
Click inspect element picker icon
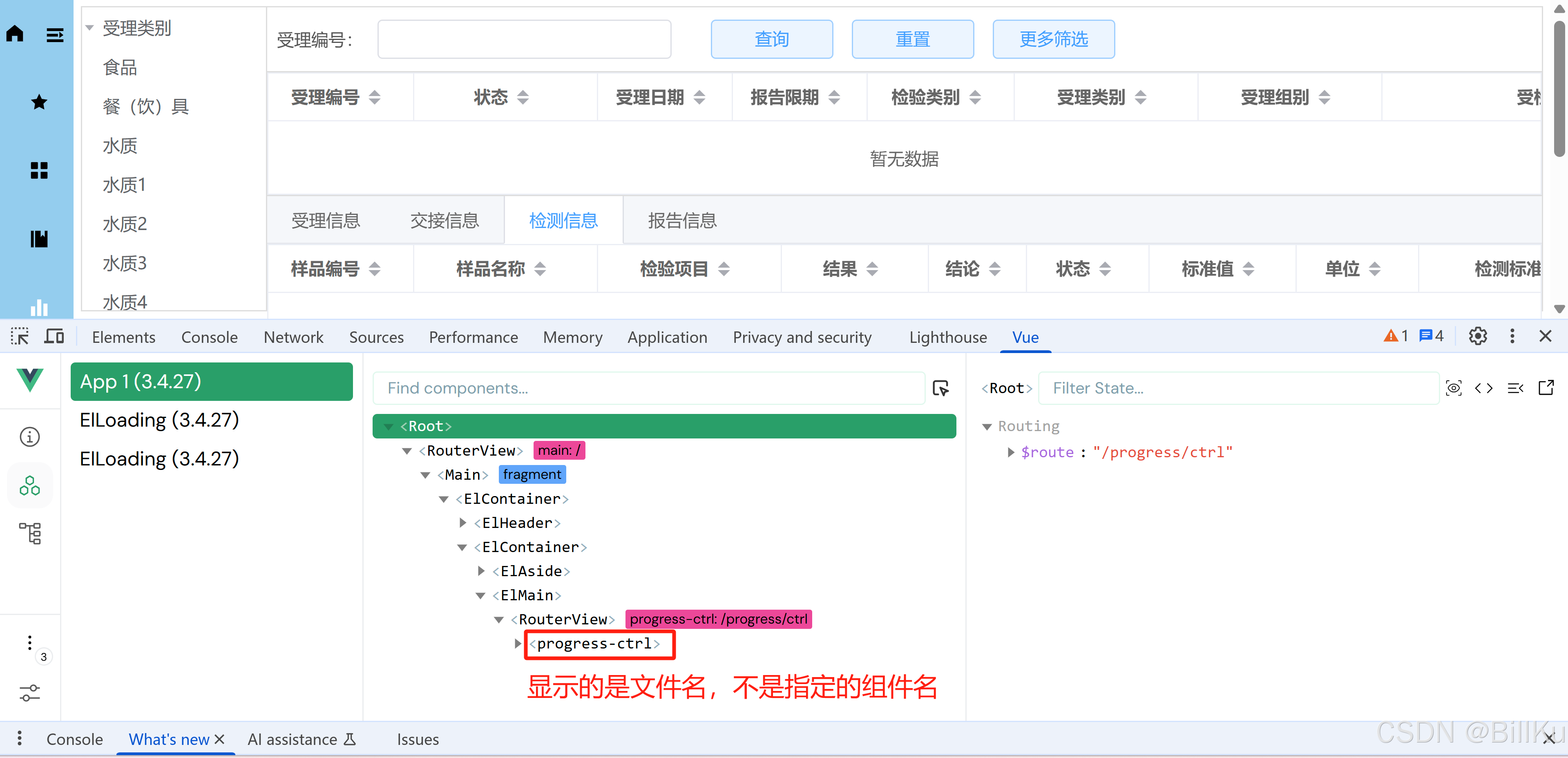pos(20,336)
